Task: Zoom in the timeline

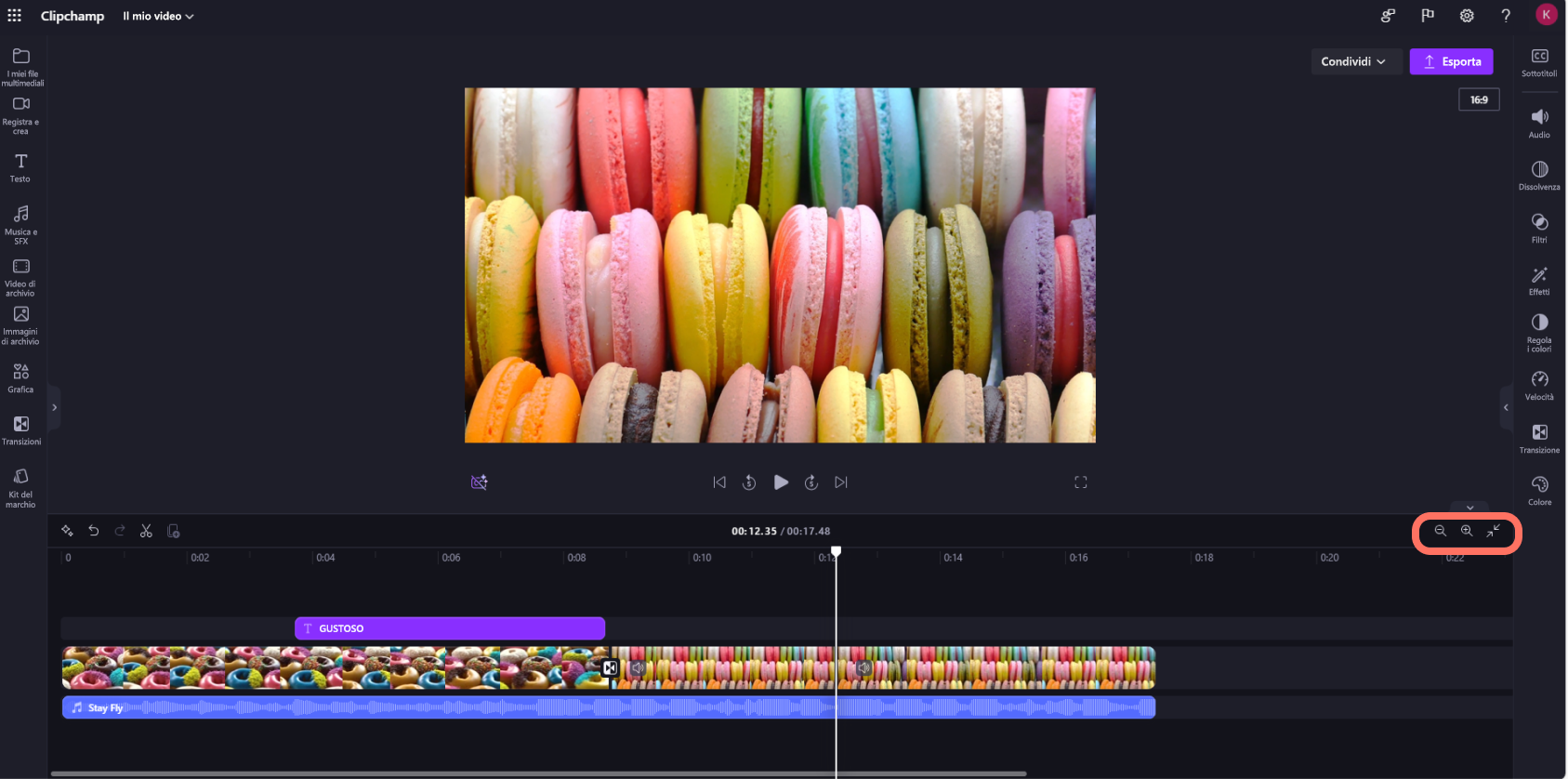Action: coord(1466,531)
